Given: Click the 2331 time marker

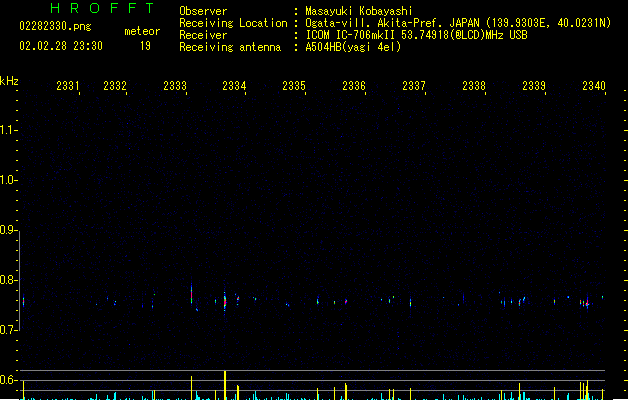Looking at the screenshot, I should click(68, 86).
